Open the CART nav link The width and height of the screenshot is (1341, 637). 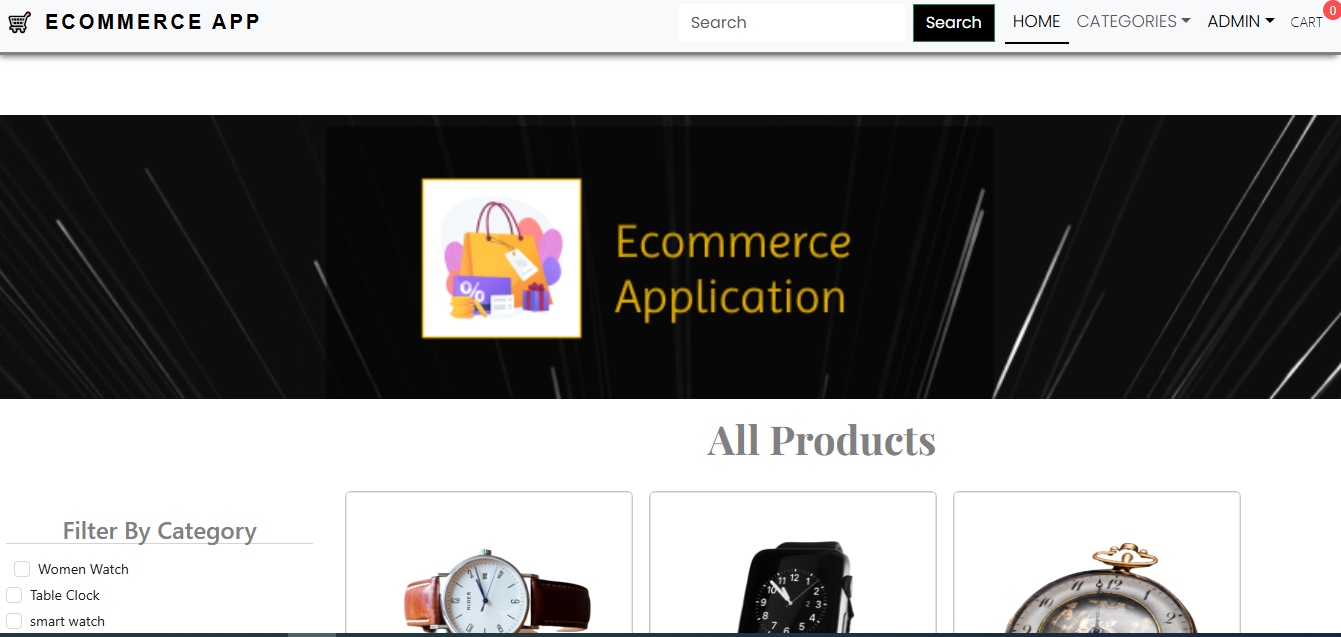[1306, 22]
